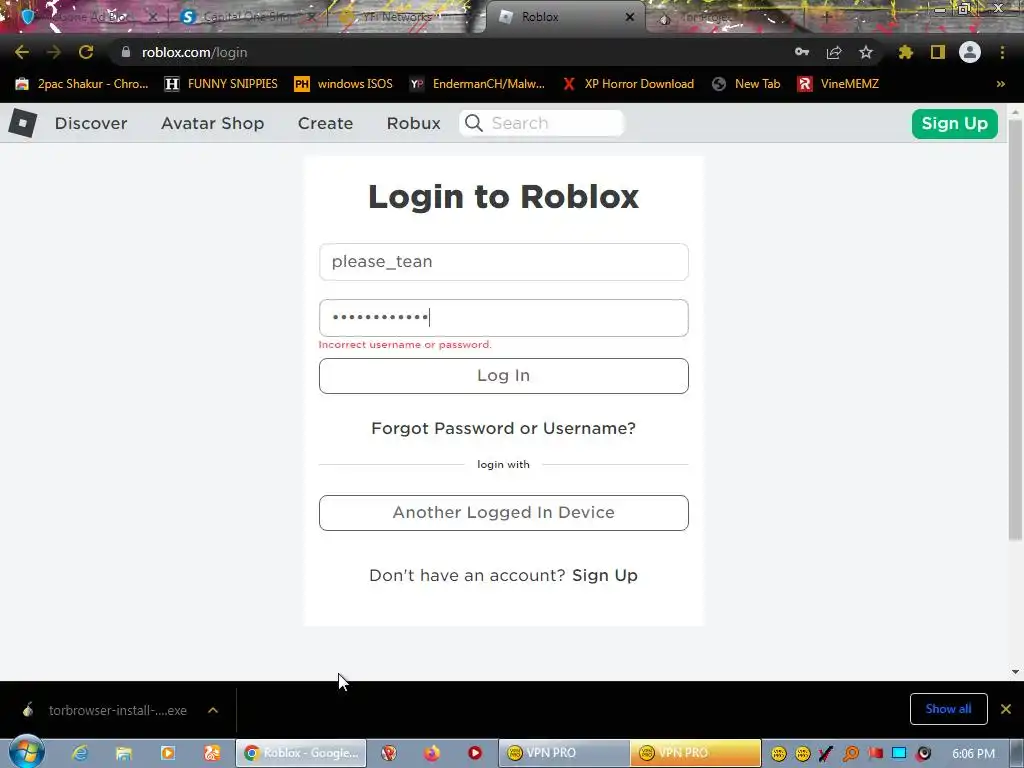This screenshot has height=768, width=1024.
Task: Open the Create menu item
Action: point(325,123)
